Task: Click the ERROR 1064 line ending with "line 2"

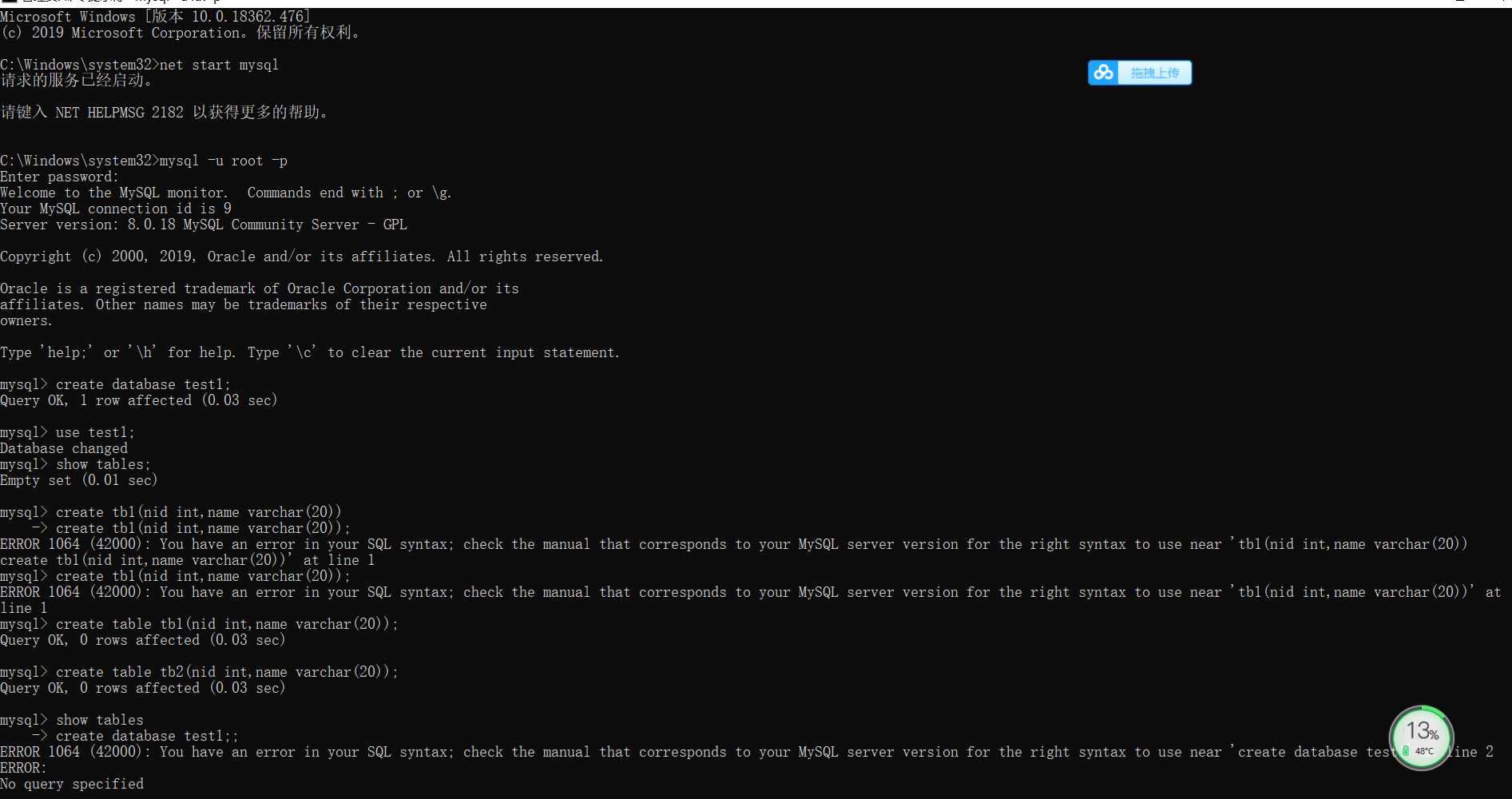Action: pyautogui.click(x=747, y=752)
